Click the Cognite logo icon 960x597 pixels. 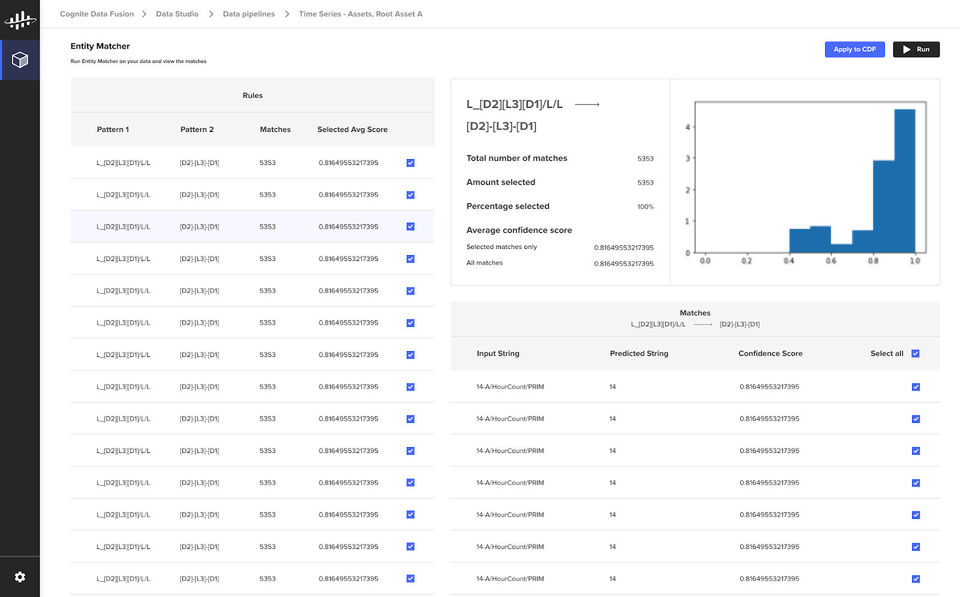tap(20, 19)
